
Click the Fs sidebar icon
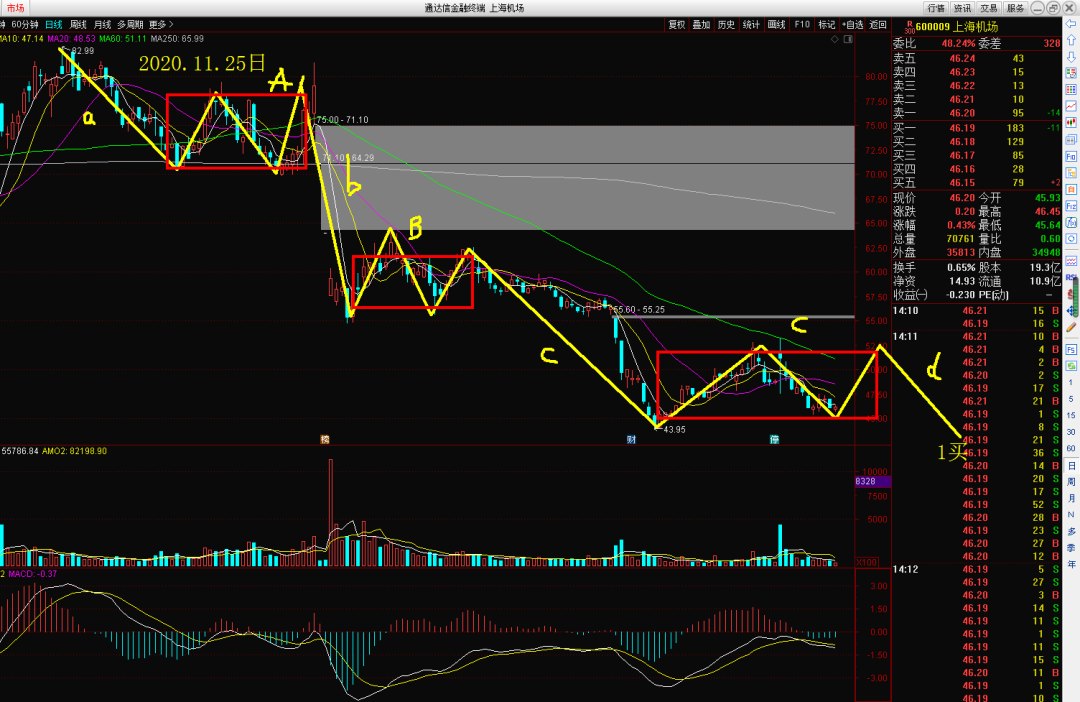click(x=1071, y=350)
